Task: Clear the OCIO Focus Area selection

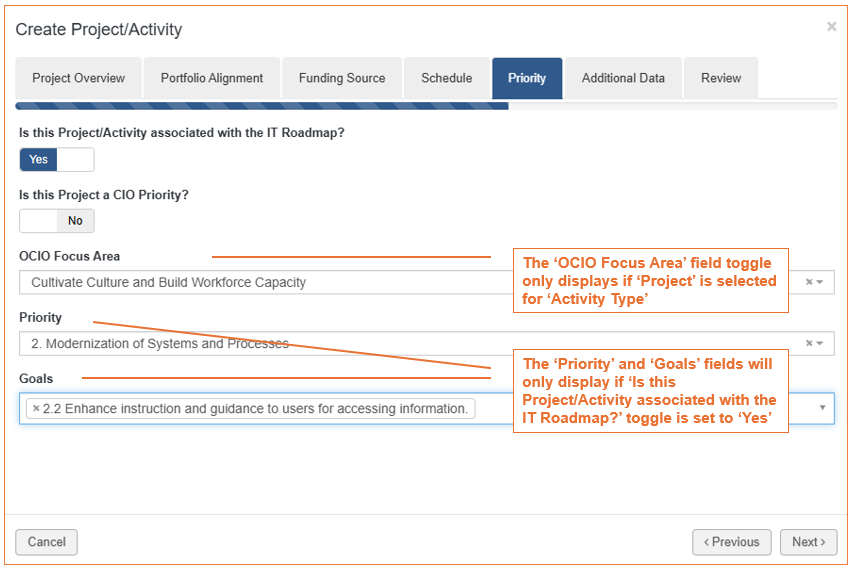Action: pyautogui.click(x=809, y=282)
